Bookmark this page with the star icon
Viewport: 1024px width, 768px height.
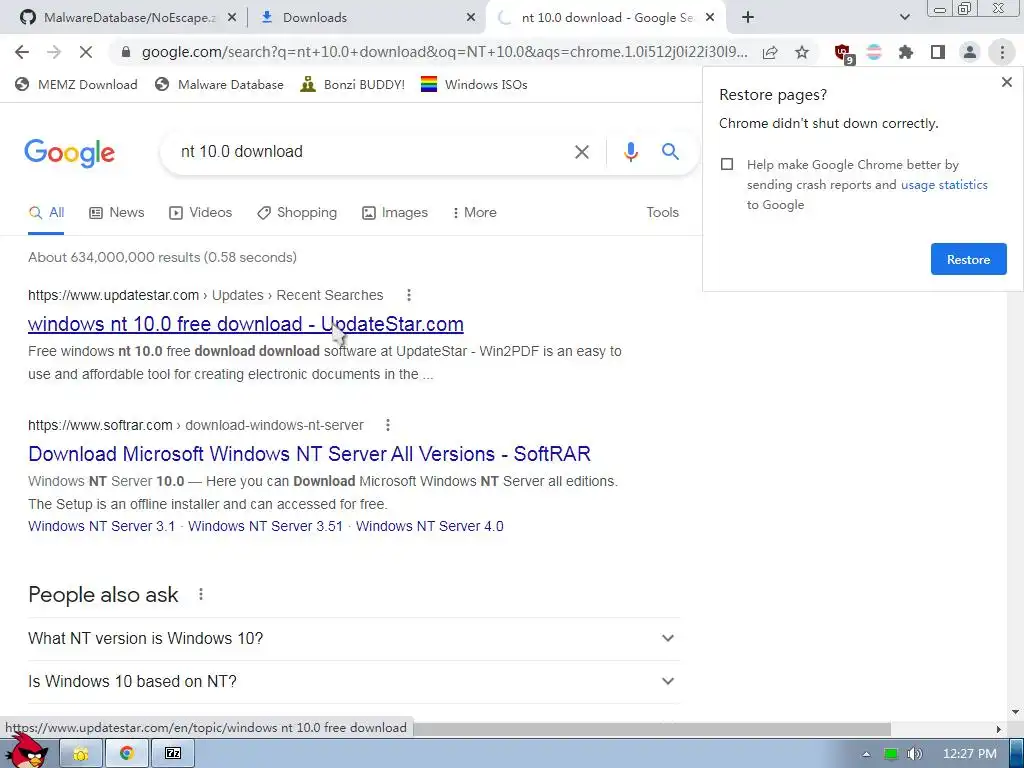point(802,52)
